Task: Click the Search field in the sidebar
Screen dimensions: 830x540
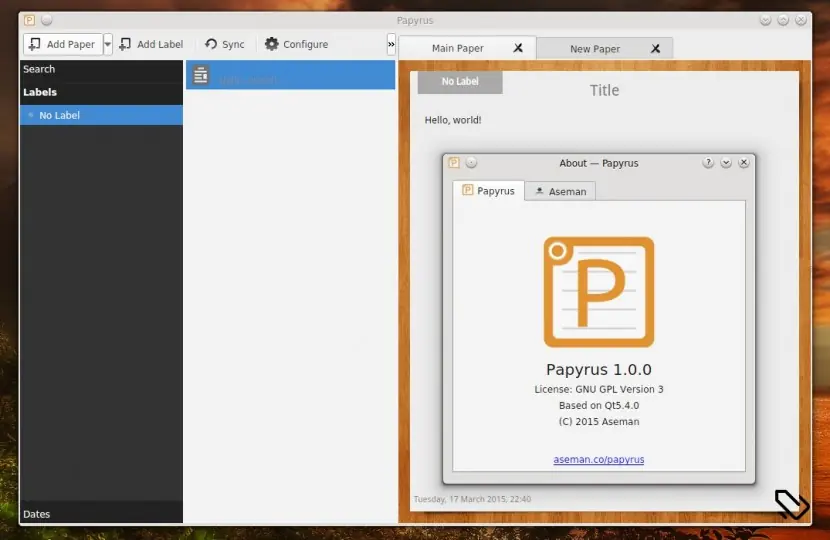Action: click(x=101, y=69)
